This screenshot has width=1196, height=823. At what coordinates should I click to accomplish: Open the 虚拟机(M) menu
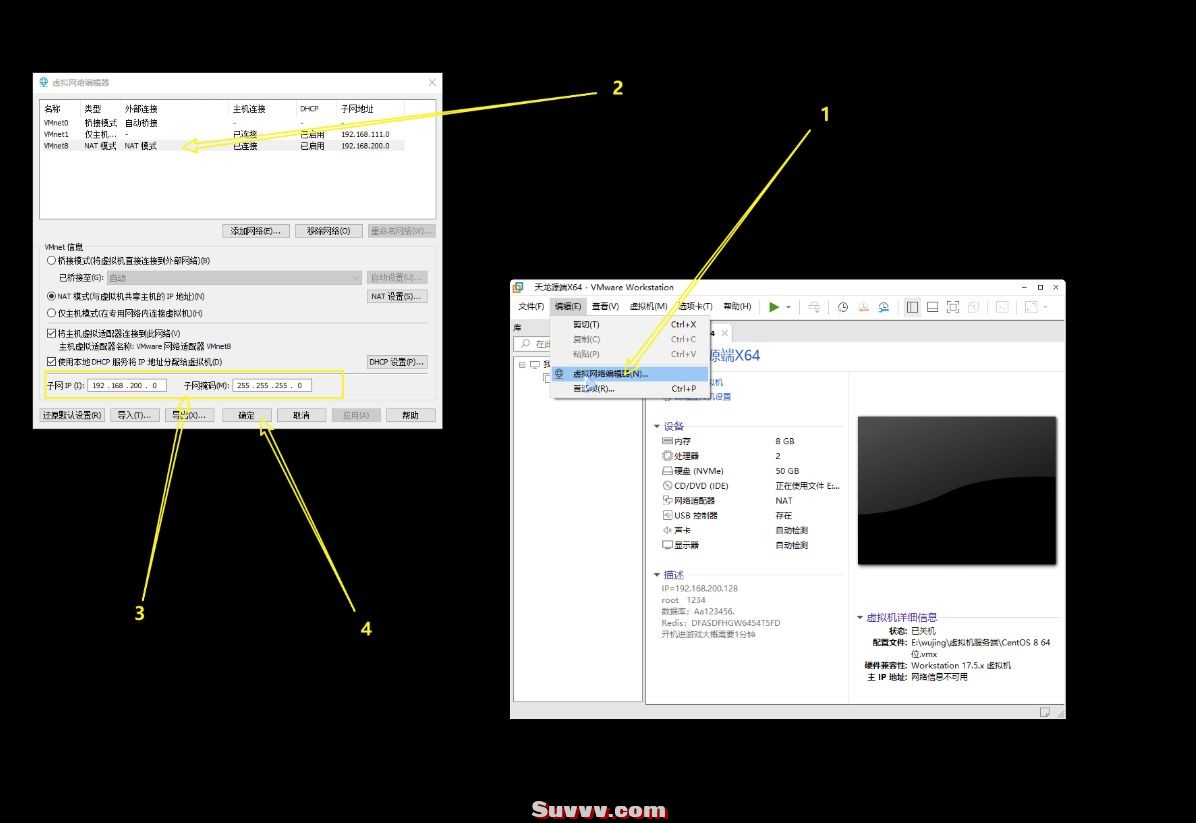(x=648, y=306)
